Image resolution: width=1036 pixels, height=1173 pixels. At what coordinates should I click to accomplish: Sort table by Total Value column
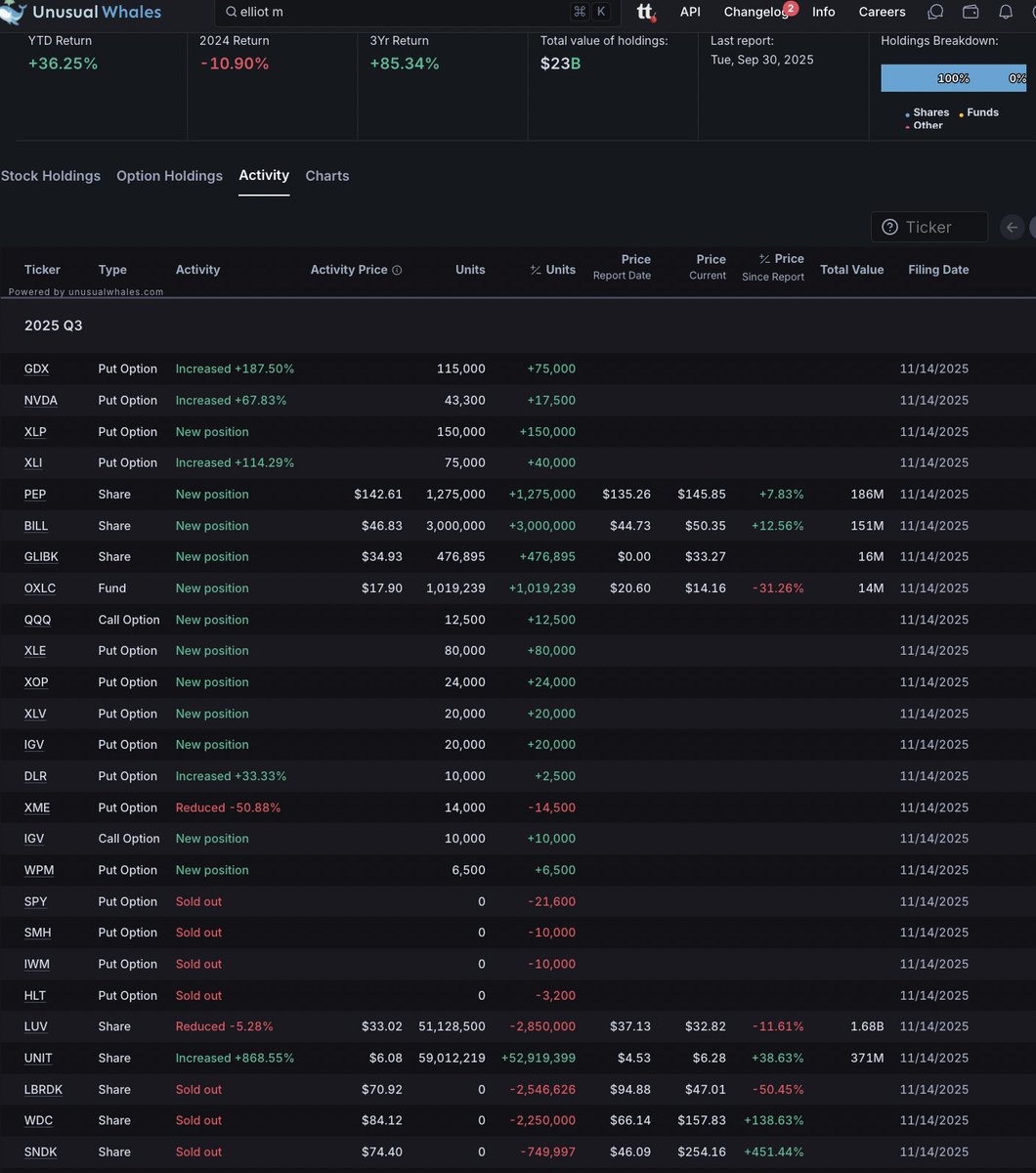(x=851, y=270)
